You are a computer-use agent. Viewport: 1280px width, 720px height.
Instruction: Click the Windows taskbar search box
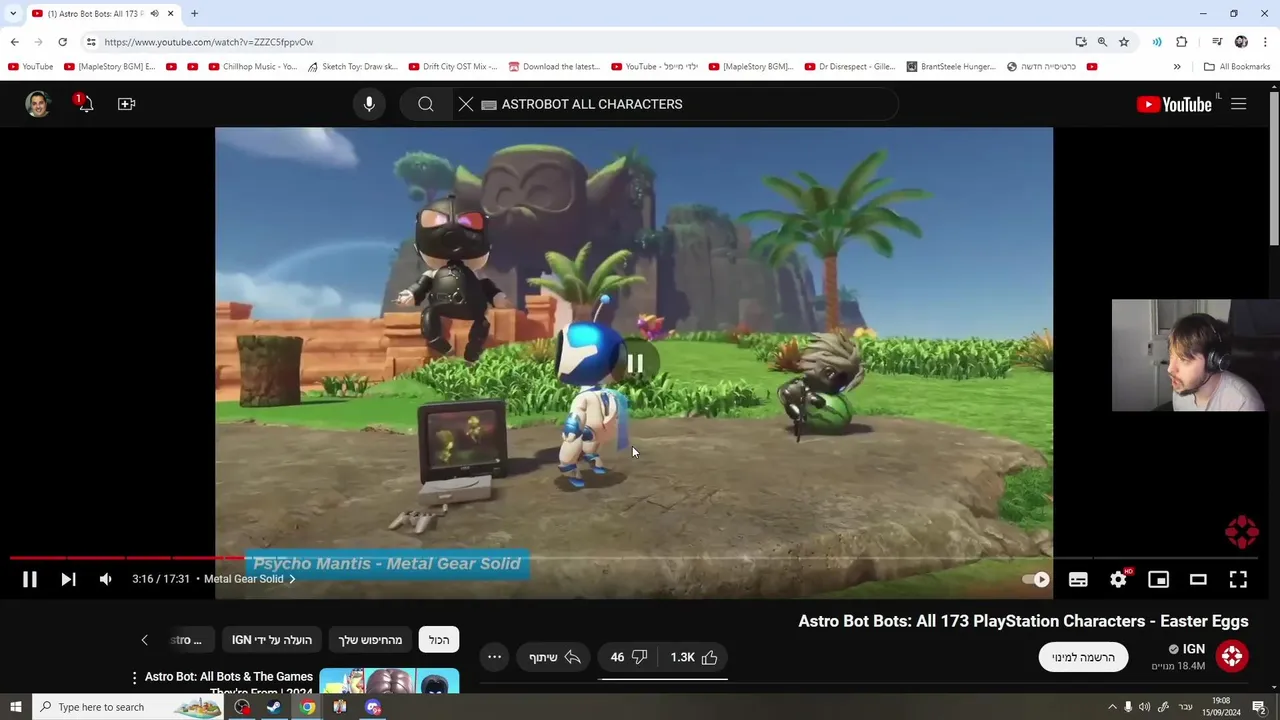click(x=127, y=707)
